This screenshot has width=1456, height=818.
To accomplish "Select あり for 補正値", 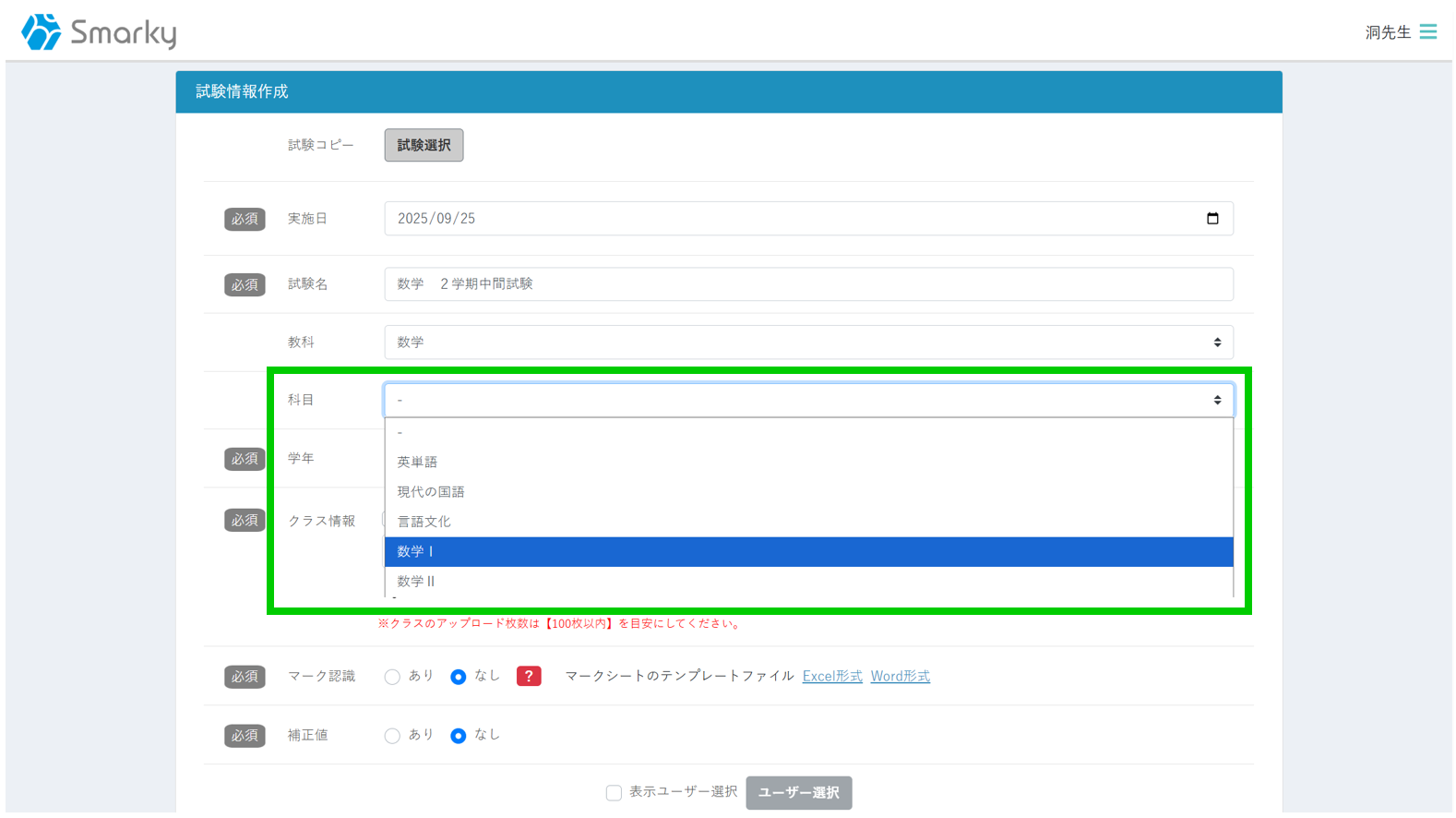I will [x=393, y=736].
